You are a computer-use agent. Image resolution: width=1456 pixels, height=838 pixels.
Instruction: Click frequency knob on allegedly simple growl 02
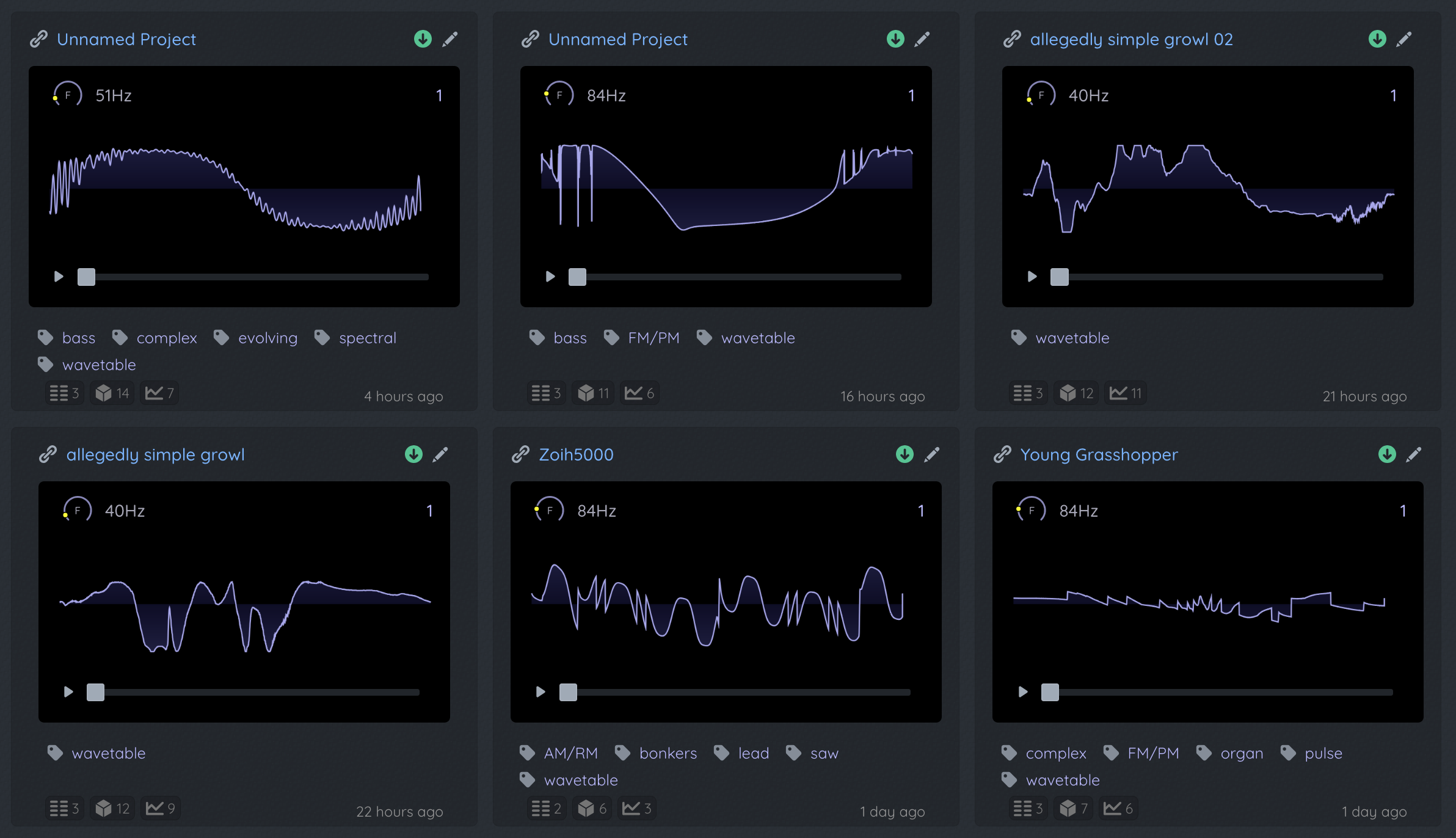click(x=1041, y=95)
